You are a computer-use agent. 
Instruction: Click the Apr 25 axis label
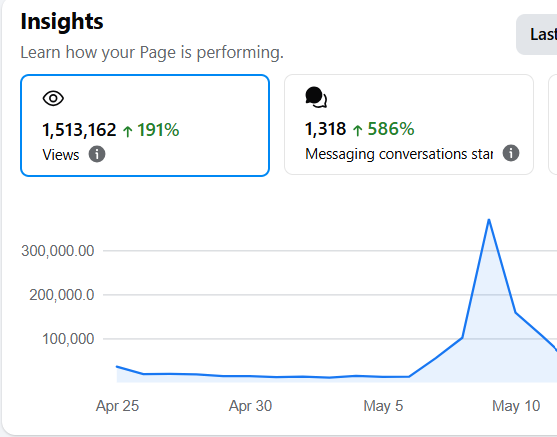coord(117,406)
